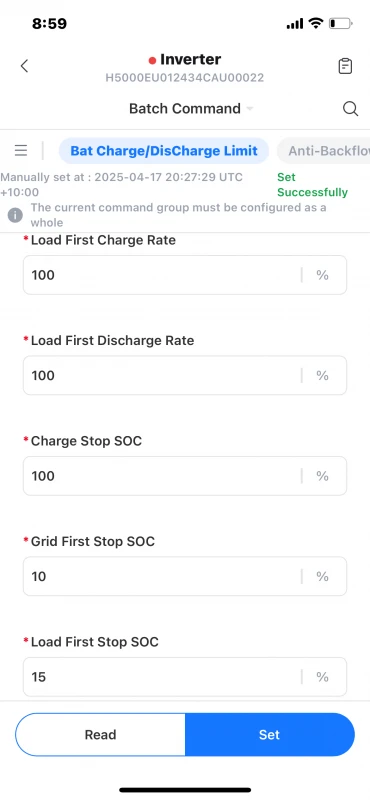The image size is (370, 800).
Task: Select Bat Charge/DisCharge Limit tab
Action: tap(164, 151)
